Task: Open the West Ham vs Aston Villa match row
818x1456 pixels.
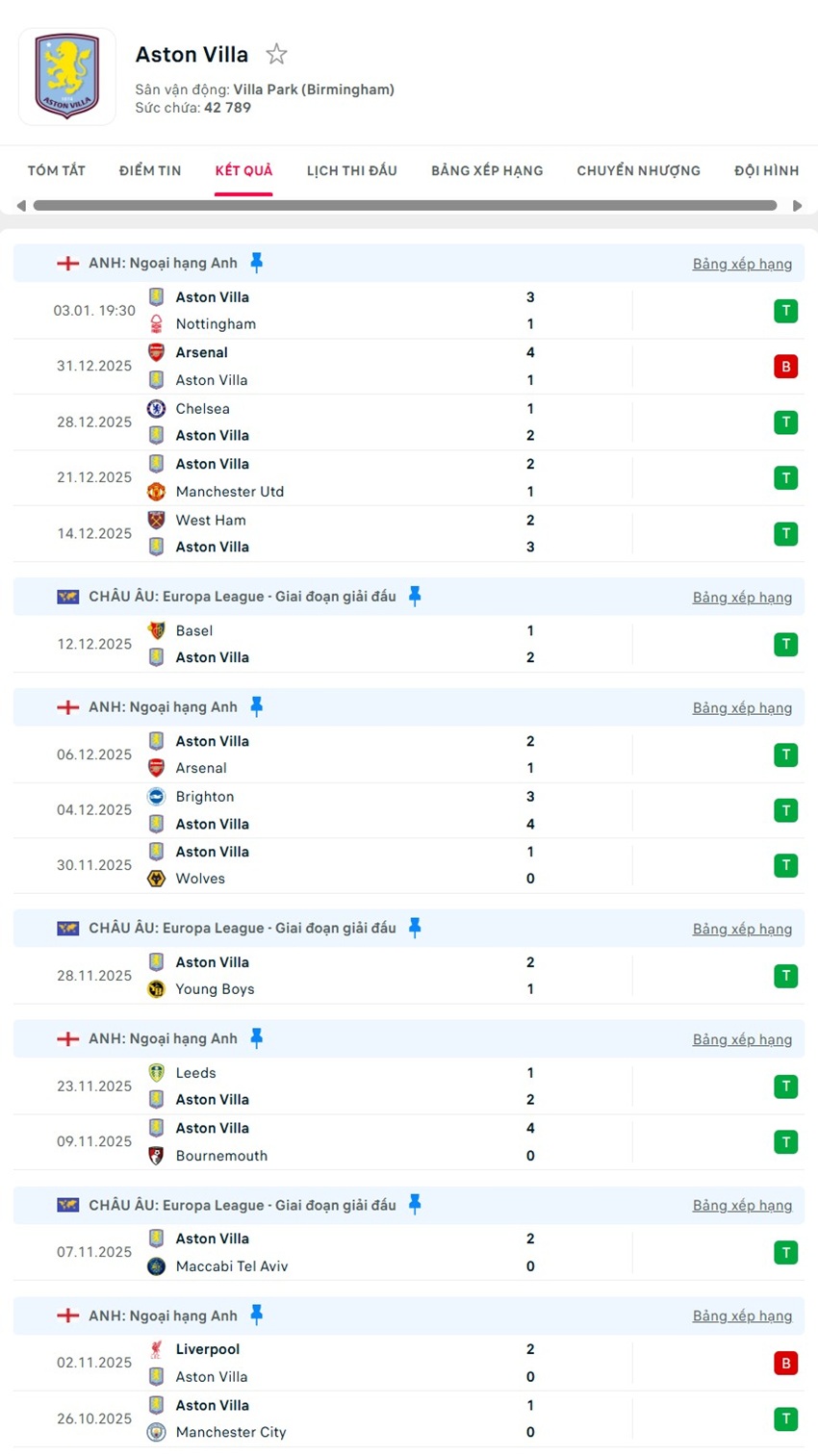Action: point(409,533)
